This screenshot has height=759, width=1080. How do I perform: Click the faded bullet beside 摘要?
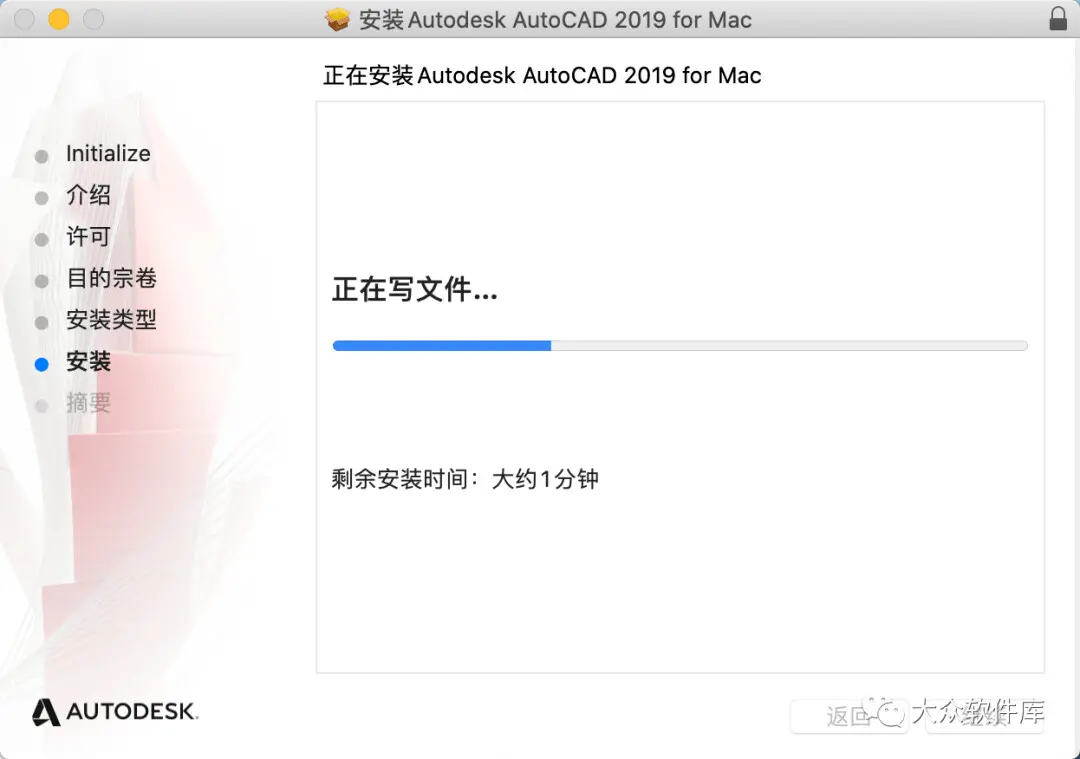[41, 406]
